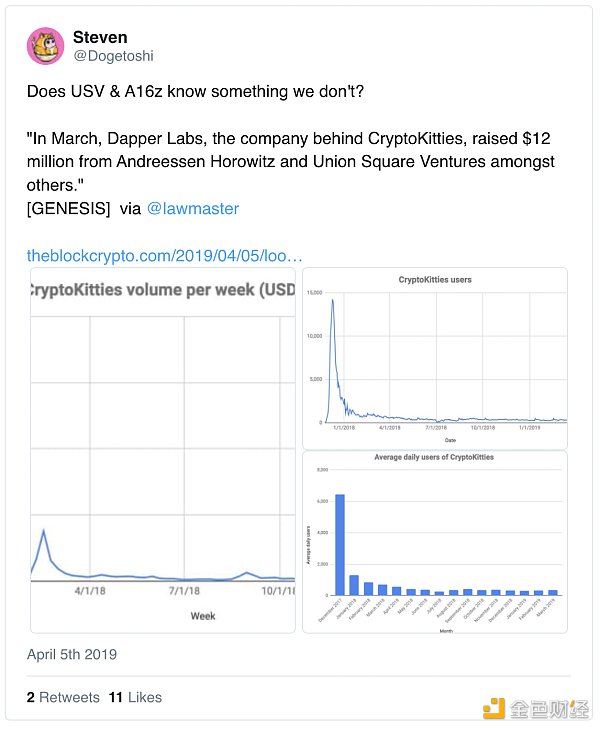
Task: Click the "CryptoKitties users" chart title
Action: point(435,280)
